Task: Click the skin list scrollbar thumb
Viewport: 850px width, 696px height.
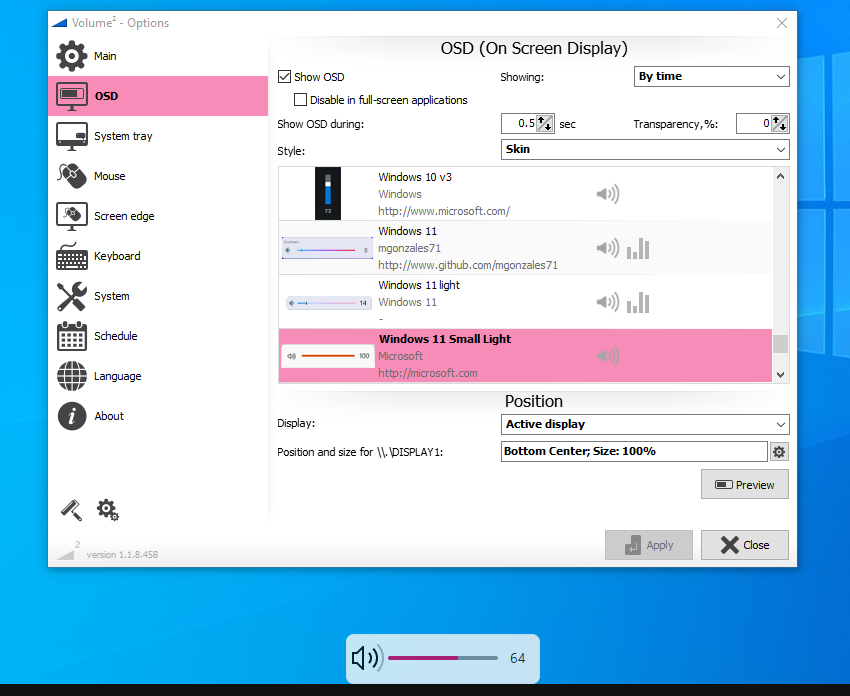Action: coord(780,344)
